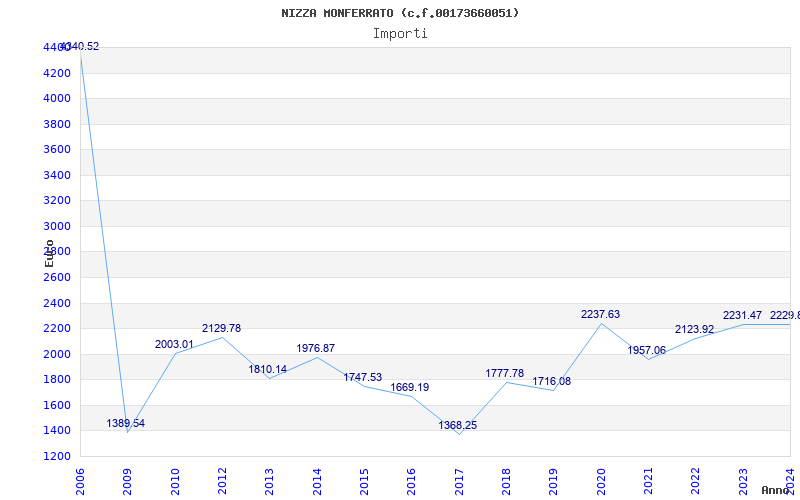Select data label 2237.63

(601, 314)
